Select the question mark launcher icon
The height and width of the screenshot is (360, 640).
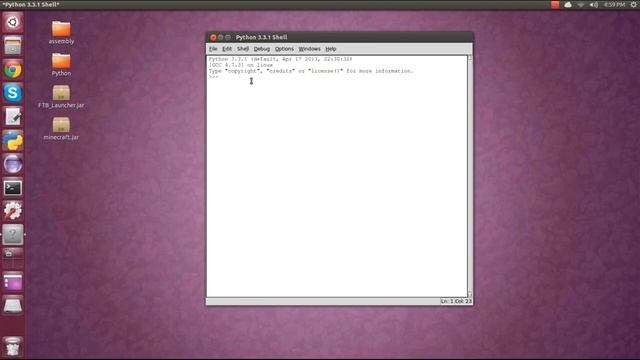[13, 235]
